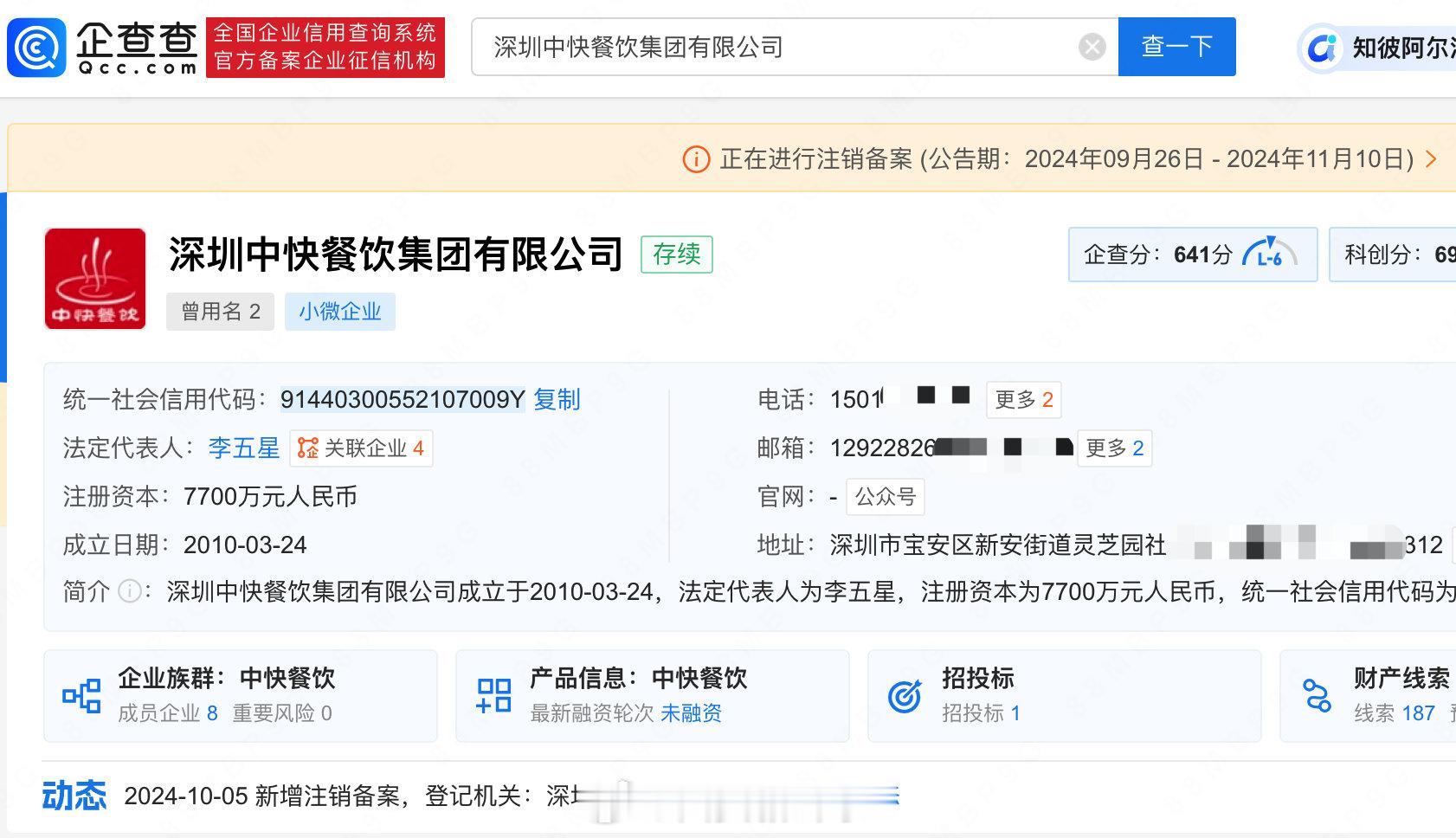Click registered capital 7700万元人民币 value
Screen dimensions: 1456x838
[x=270, y=497]
